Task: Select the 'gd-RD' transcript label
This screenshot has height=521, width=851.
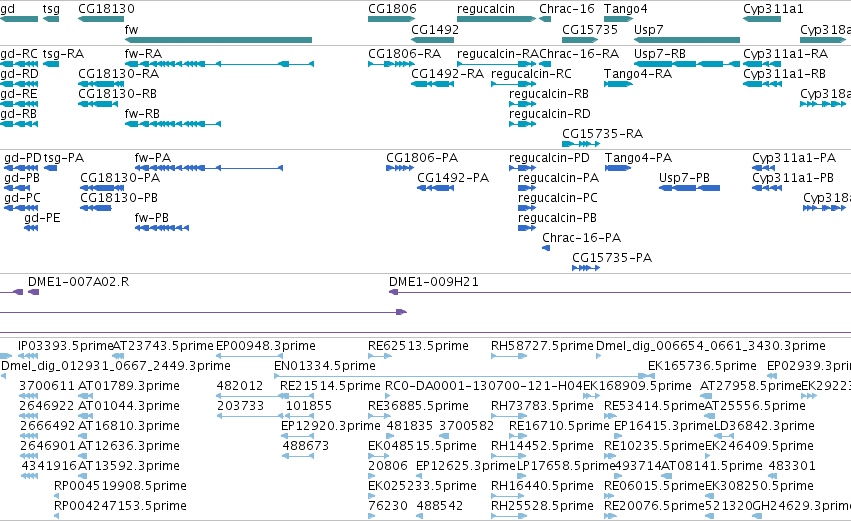Action: 19,74
